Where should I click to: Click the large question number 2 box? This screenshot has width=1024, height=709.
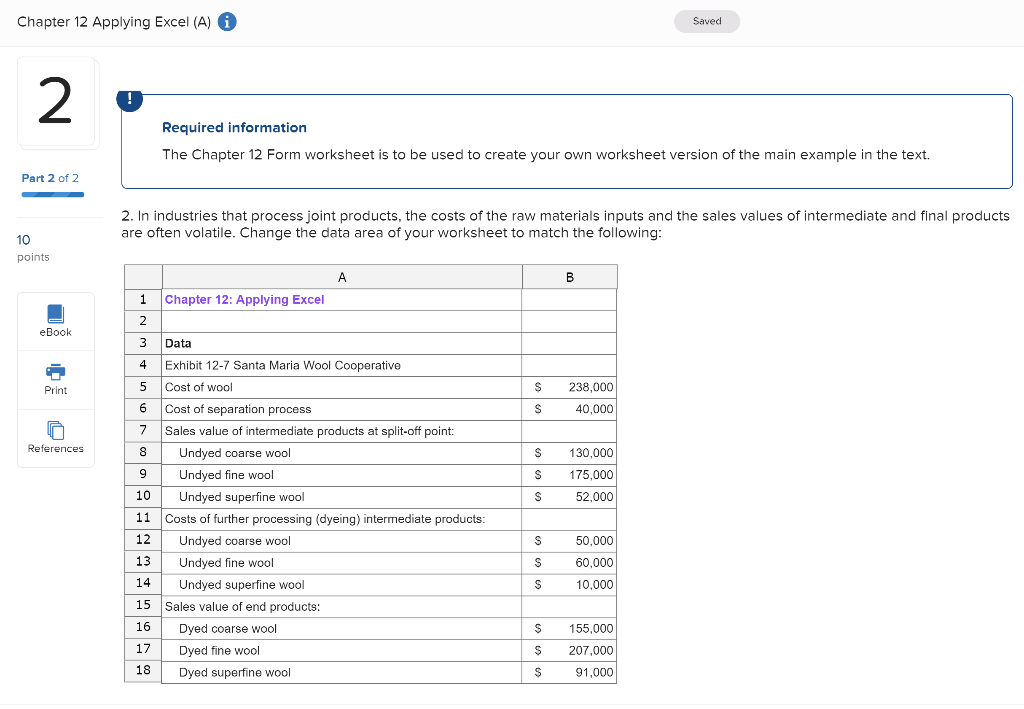(x=56, y=101)
